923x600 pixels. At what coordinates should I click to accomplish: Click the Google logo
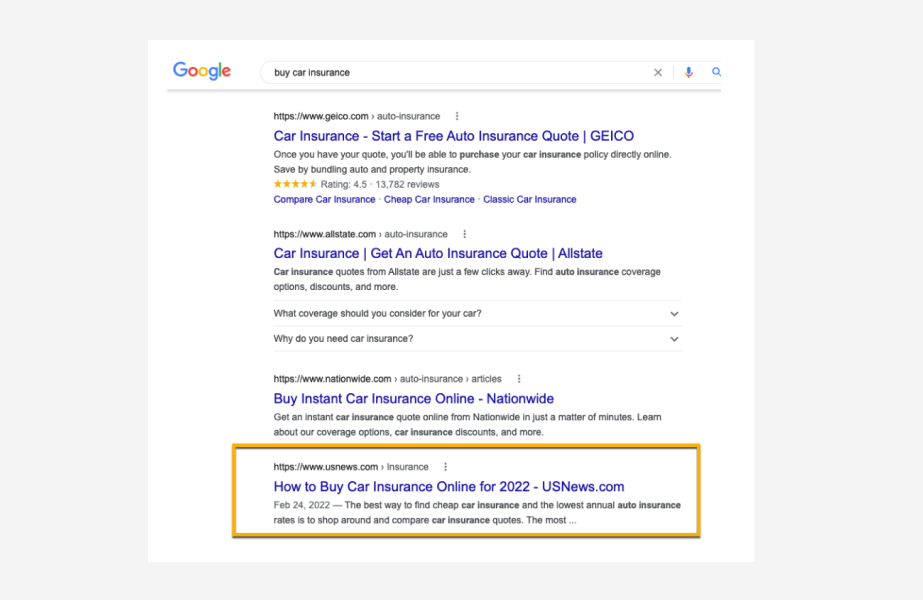click(x=202, y=71)
